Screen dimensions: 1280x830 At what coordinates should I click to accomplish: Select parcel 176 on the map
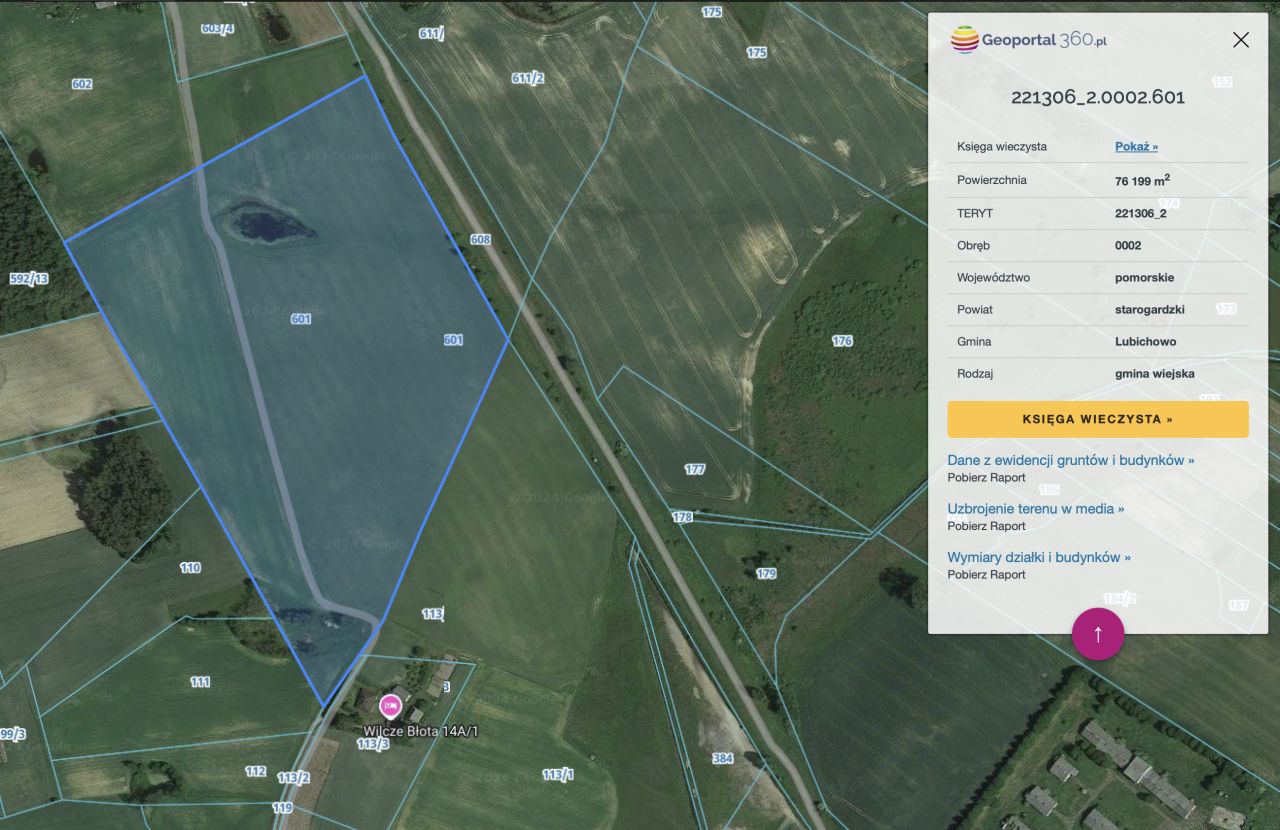[x=842, y=341]
